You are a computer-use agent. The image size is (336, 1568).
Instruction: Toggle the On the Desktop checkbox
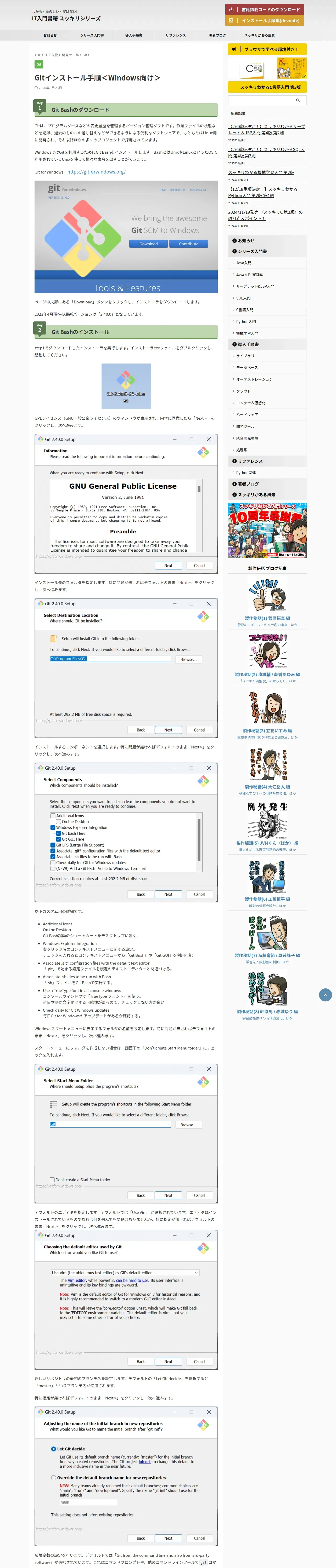click(x=59, y=822)
